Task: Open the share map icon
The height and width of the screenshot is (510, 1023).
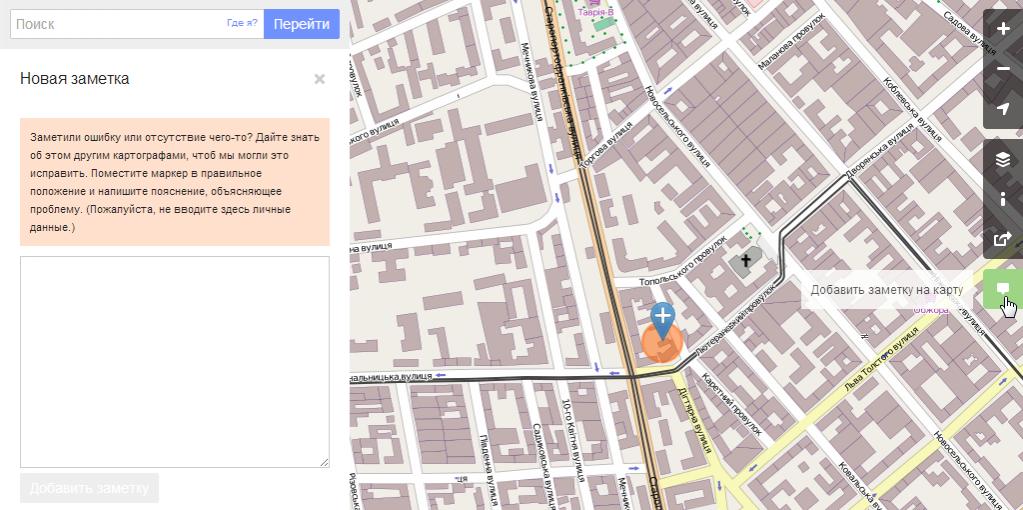Action: click(1003, 239)
